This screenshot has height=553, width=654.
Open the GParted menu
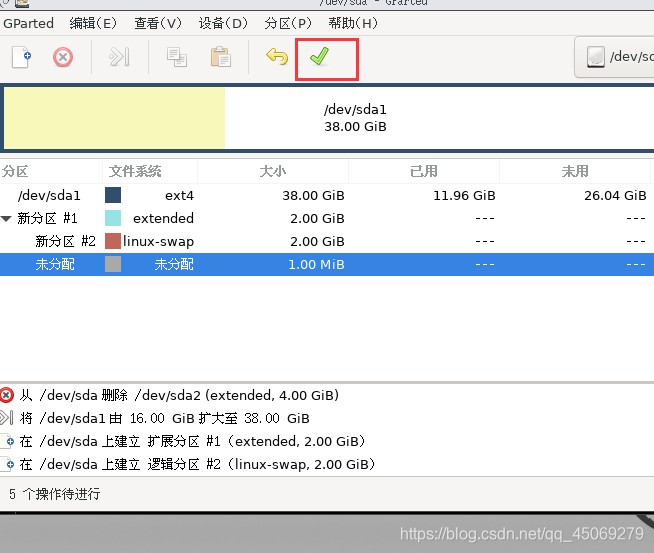click(28, 23)
